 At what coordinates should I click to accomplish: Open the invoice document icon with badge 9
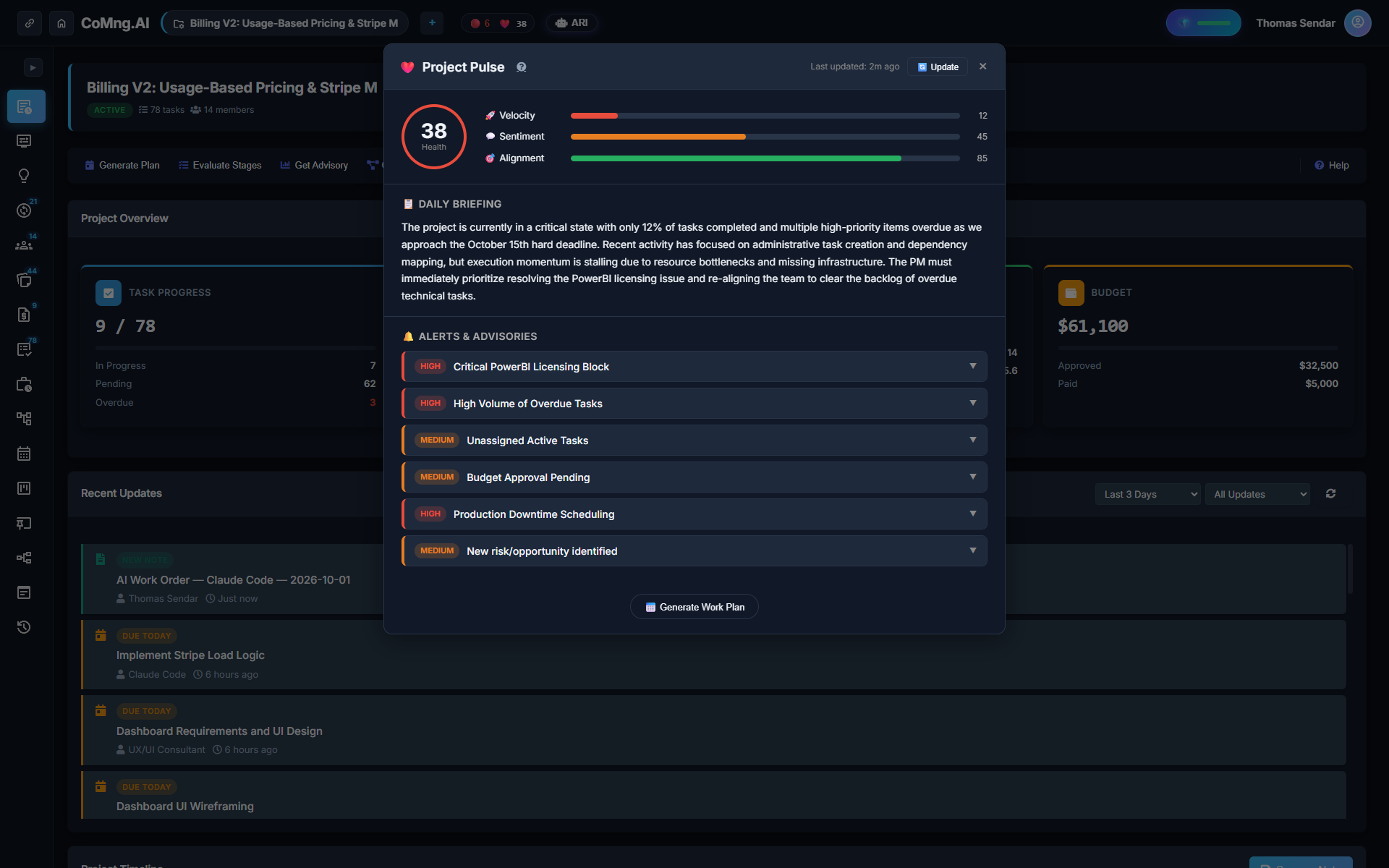click(24, 315)
